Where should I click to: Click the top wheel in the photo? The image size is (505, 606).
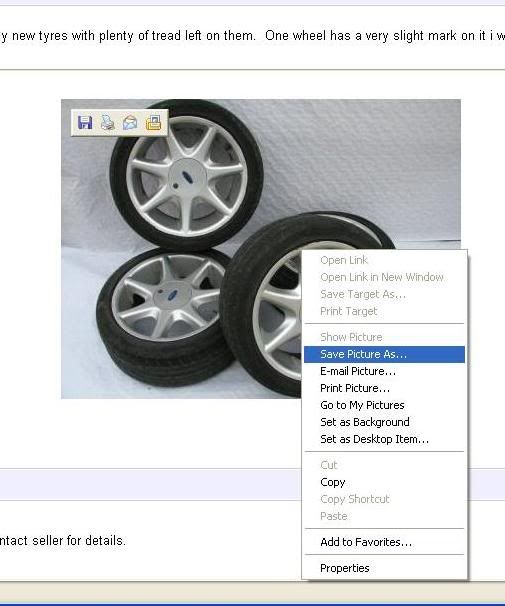point(187,175)
